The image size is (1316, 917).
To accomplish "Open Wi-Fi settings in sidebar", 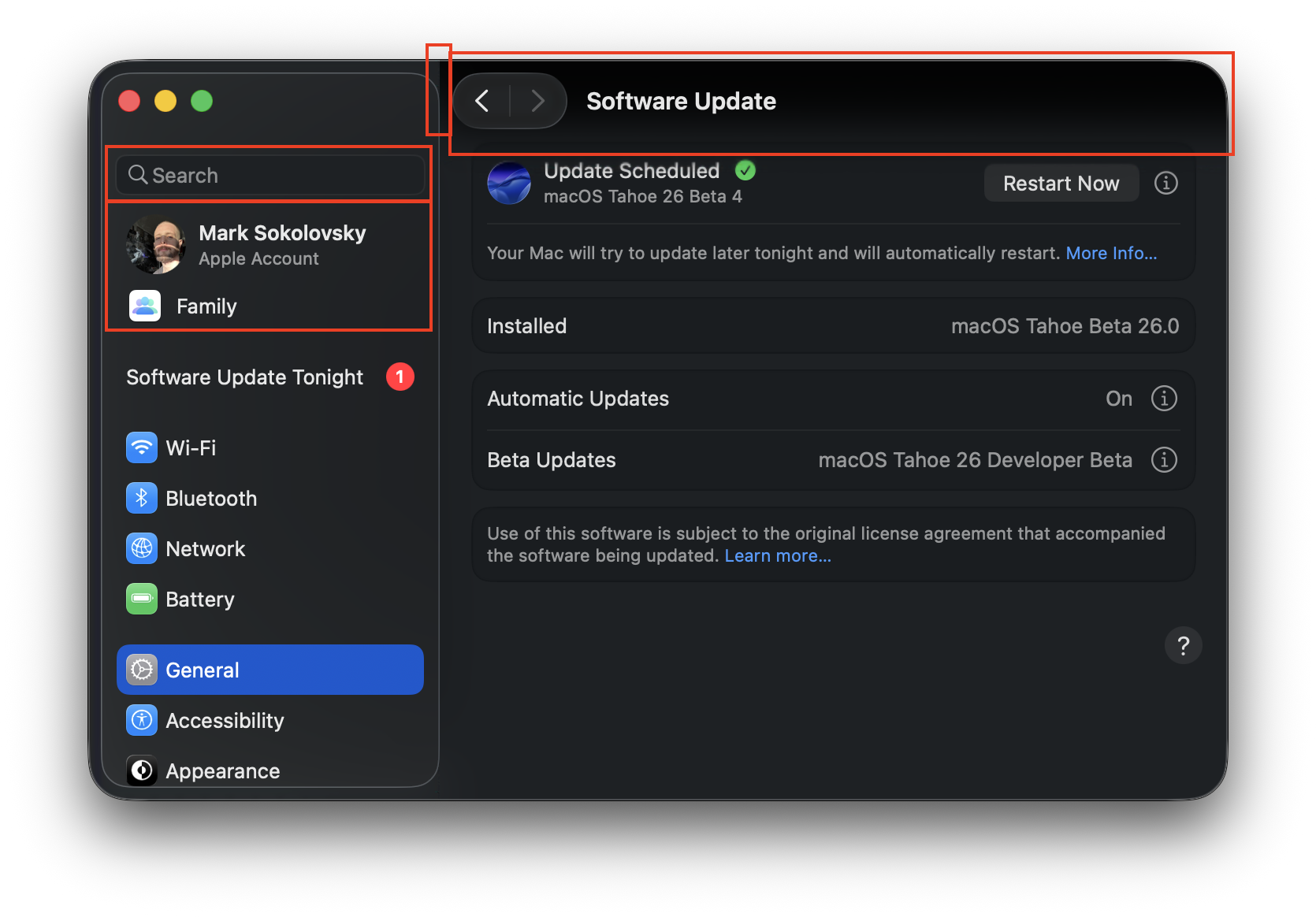I will click(191, 448).
